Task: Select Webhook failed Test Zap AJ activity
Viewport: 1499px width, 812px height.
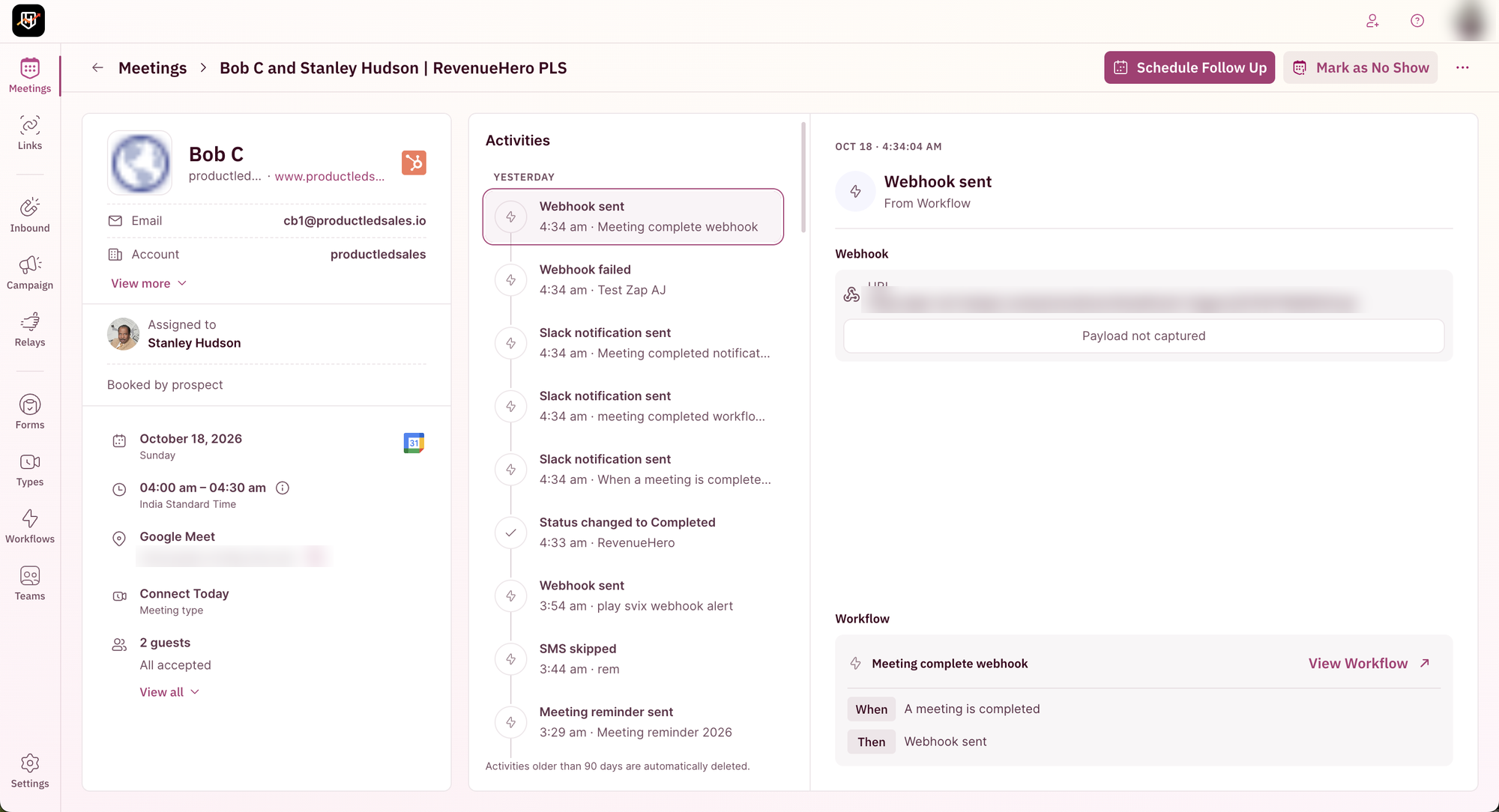Action: [633, 279]
